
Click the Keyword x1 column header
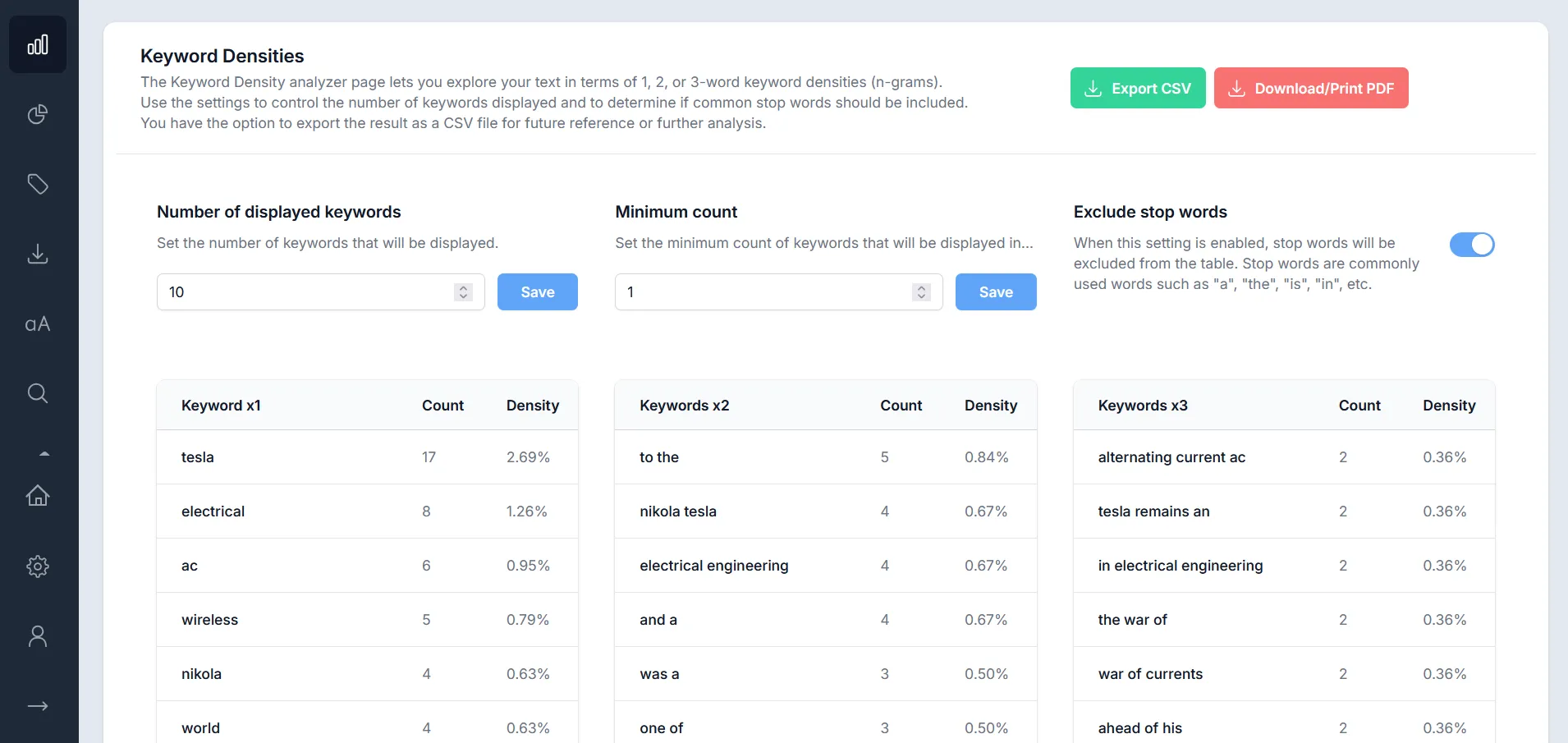click(221, 406)
